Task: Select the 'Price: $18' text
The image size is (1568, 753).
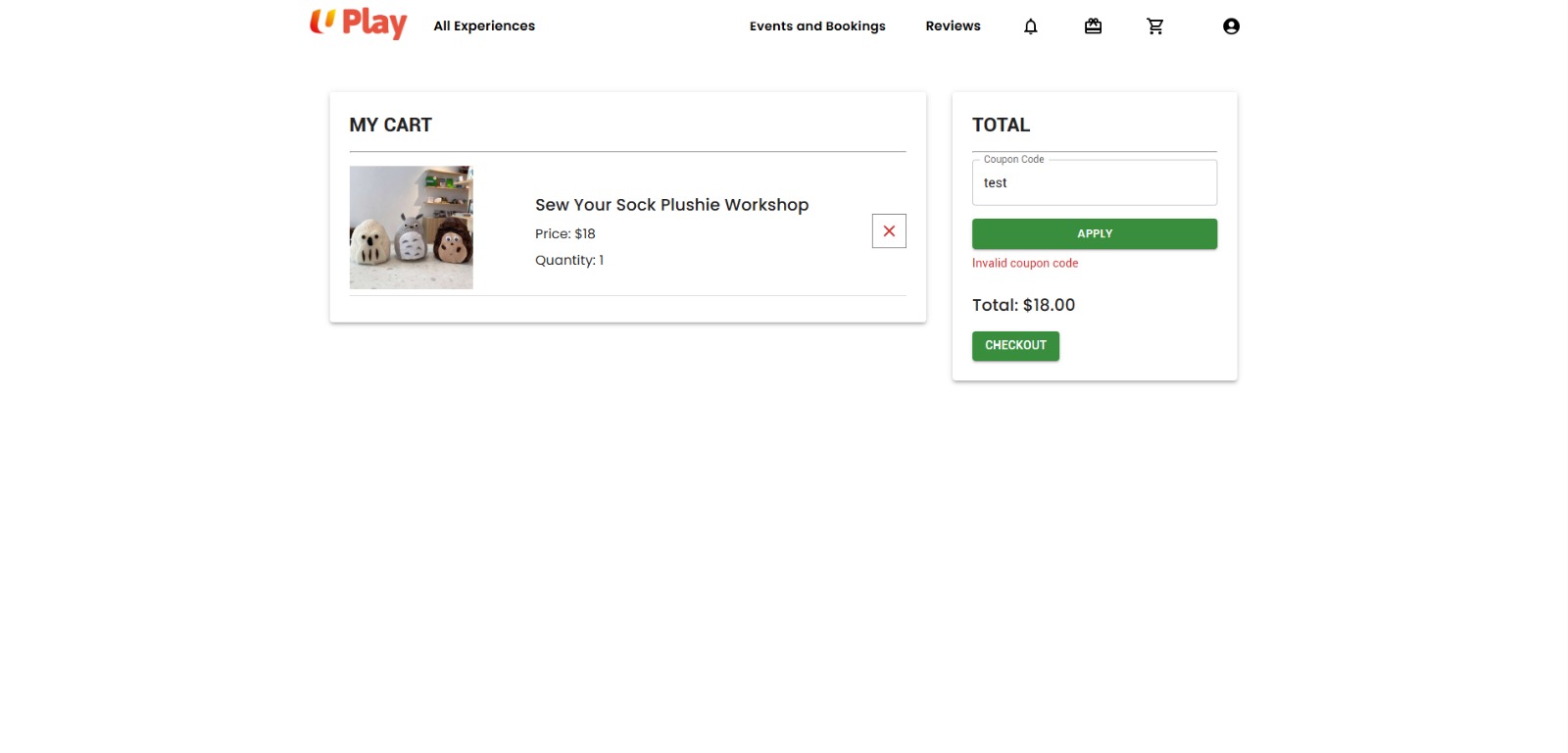Action: pos(565,233)
